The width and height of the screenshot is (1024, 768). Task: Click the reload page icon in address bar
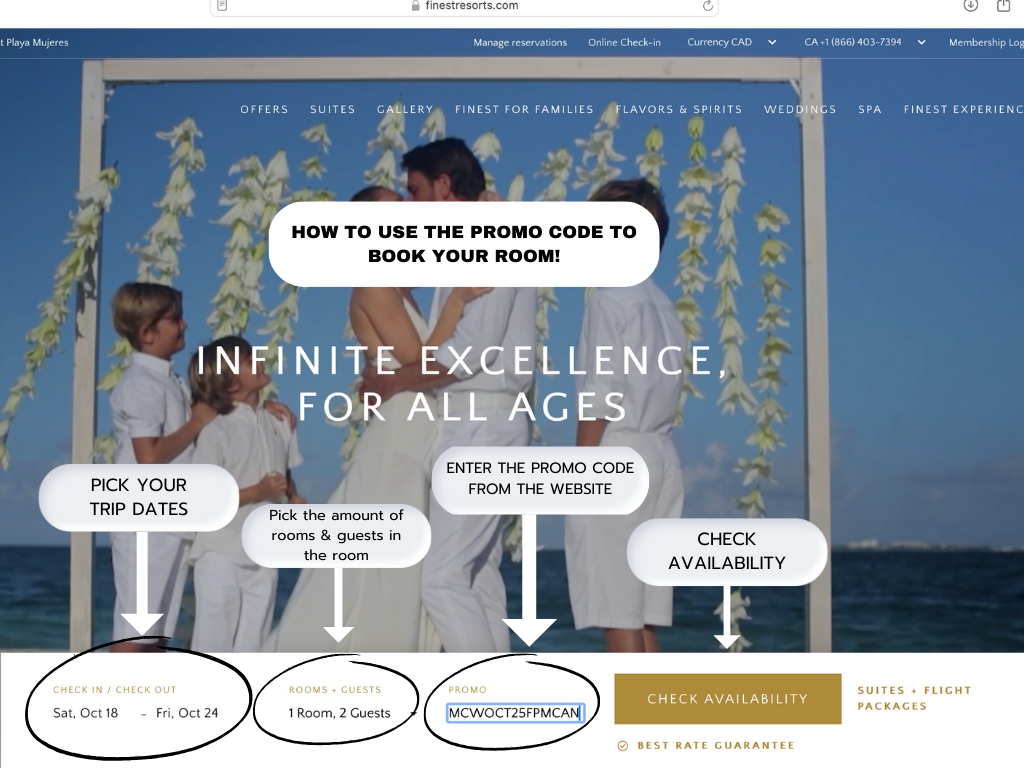(x=707, y=6)
